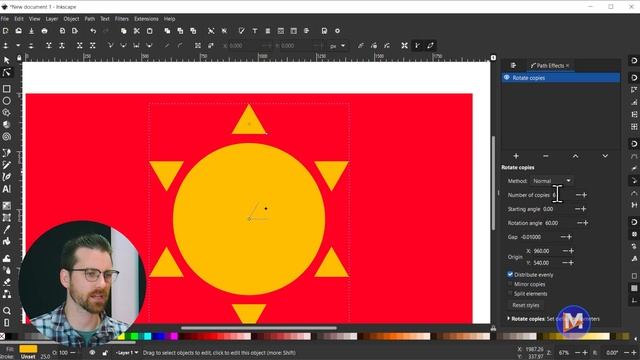Toggle layer visibility eye in status bar
The image size is (640, 360).
point(92,353)
